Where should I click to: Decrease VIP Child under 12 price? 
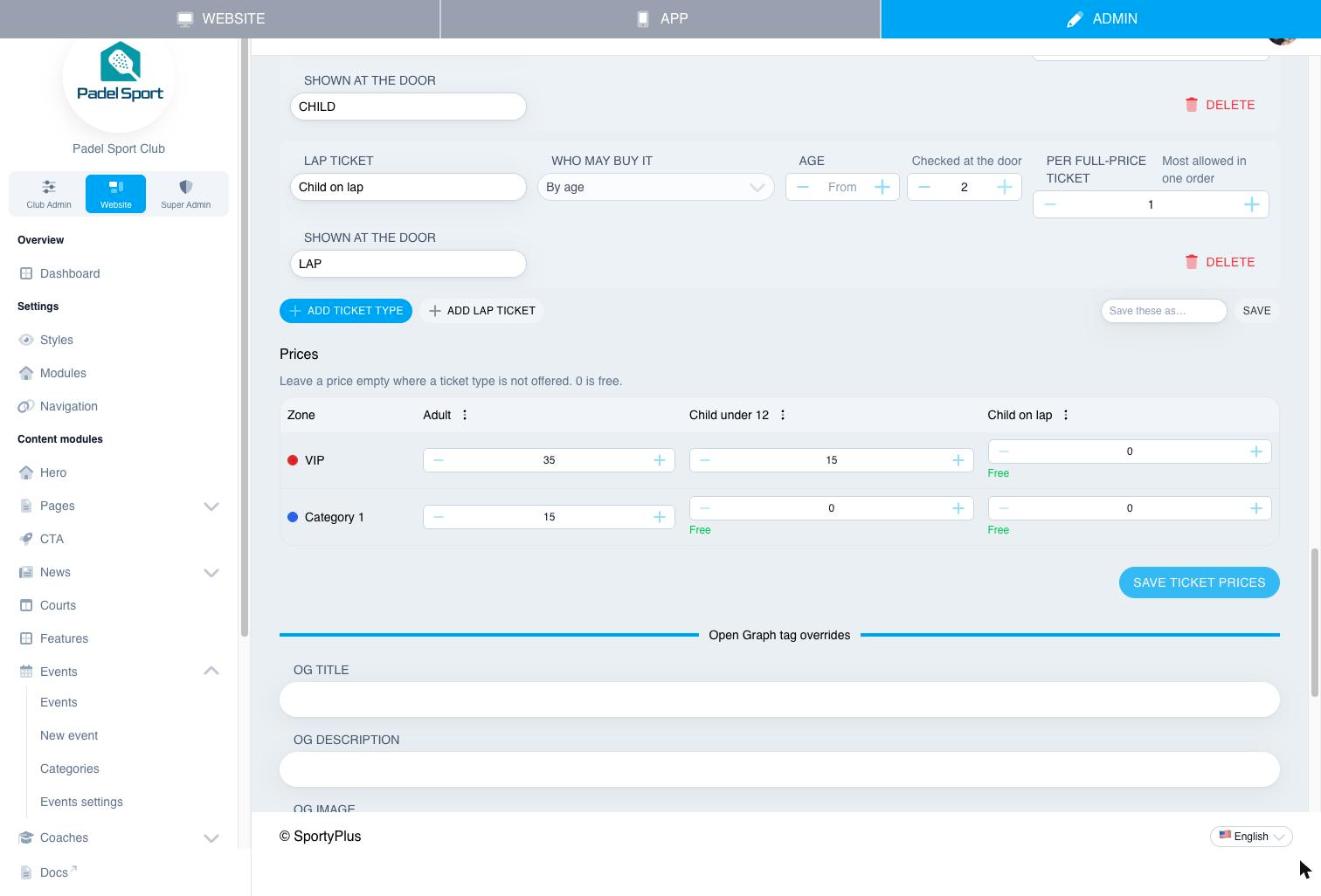tap(705, 460)
